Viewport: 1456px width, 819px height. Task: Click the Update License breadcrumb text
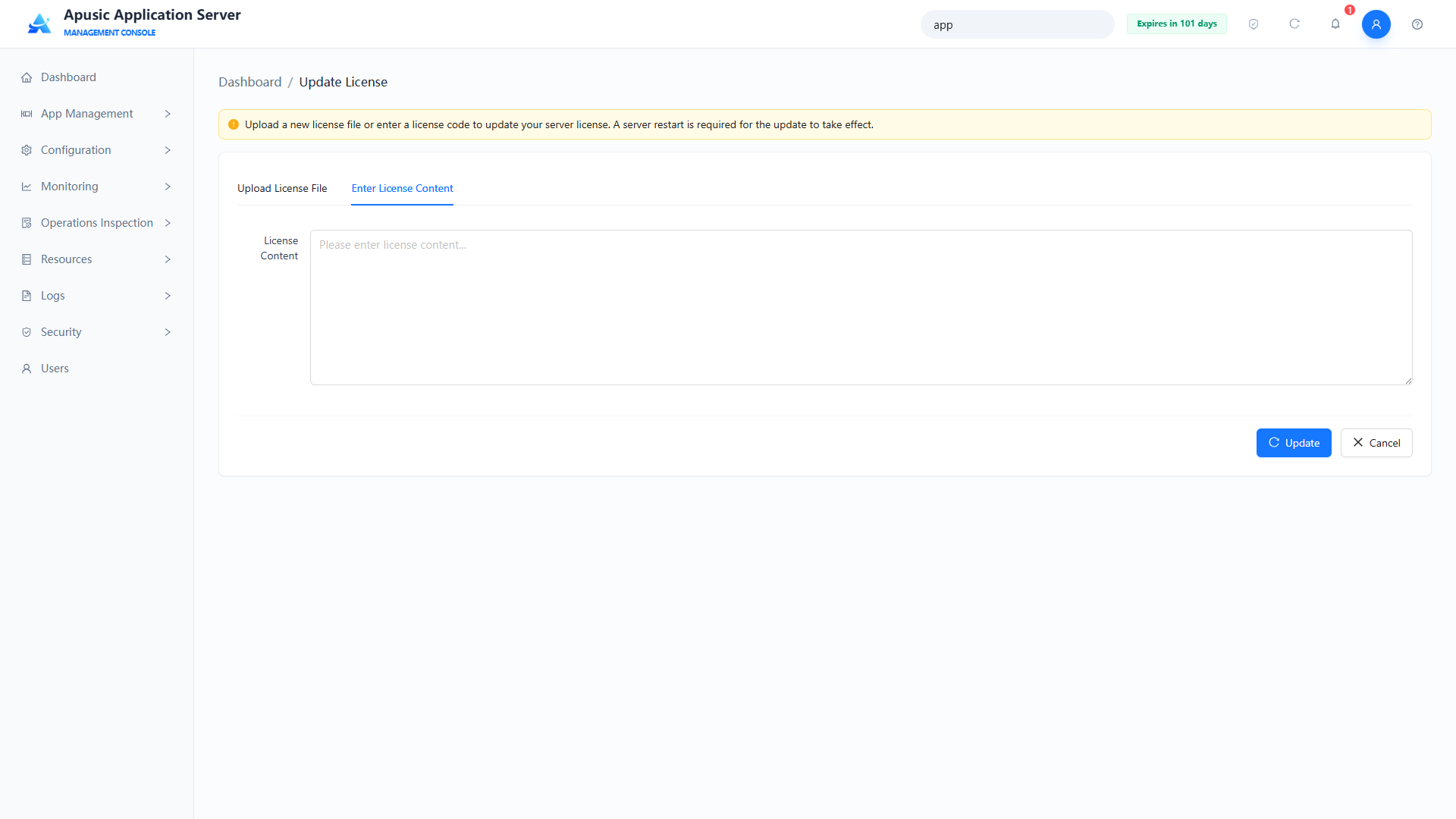coord(343,82)
